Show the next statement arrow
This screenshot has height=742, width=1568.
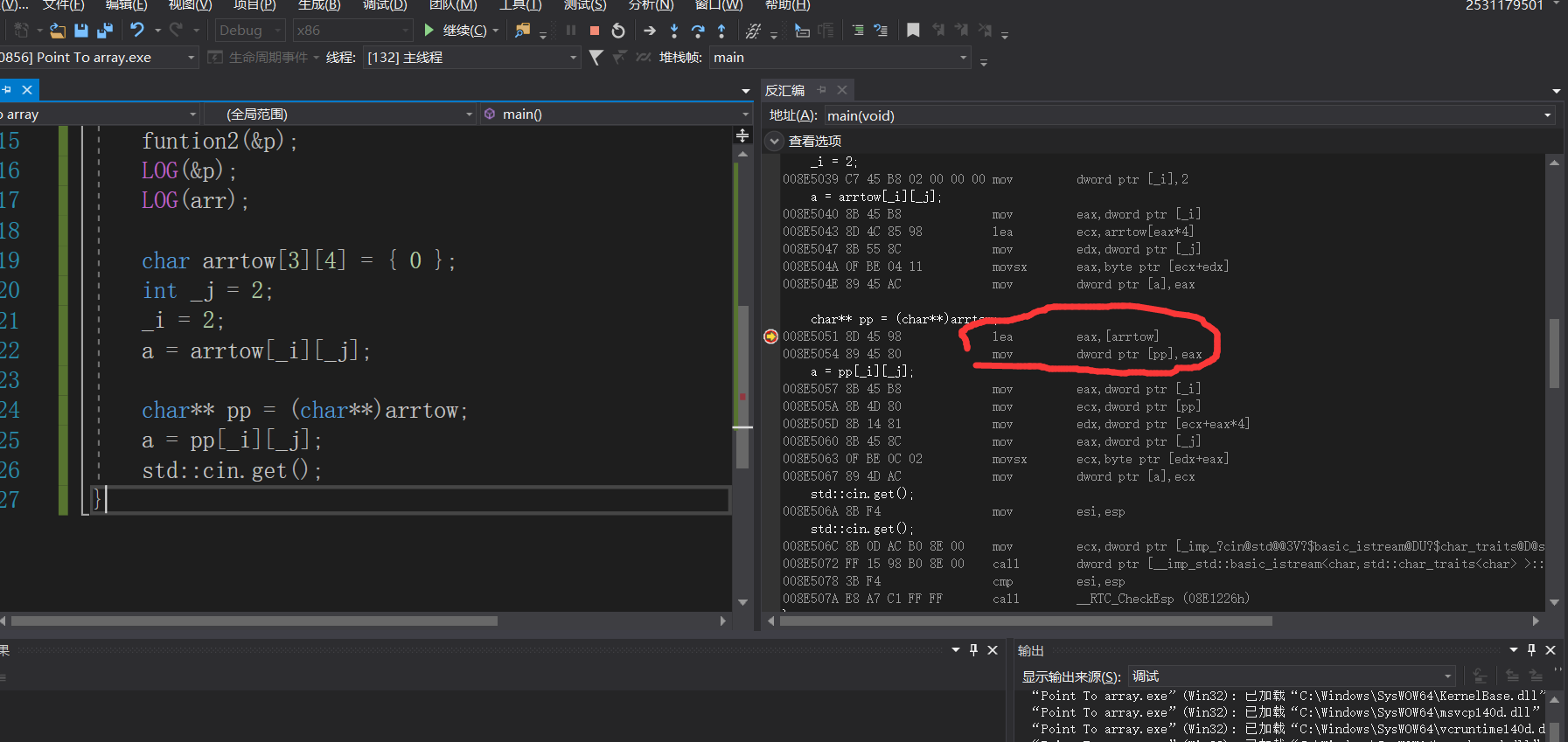coord(650,31)
